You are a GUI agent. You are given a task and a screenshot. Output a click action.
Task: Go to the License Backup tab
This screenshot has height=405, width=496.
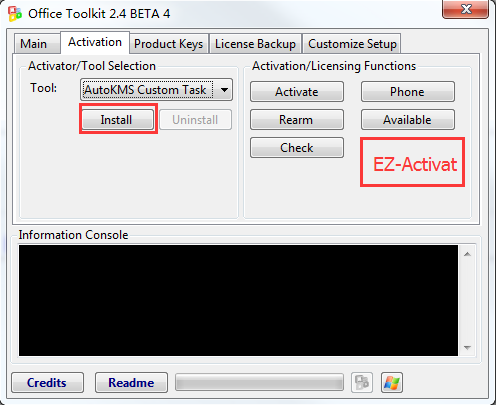[x=255, y=44]
